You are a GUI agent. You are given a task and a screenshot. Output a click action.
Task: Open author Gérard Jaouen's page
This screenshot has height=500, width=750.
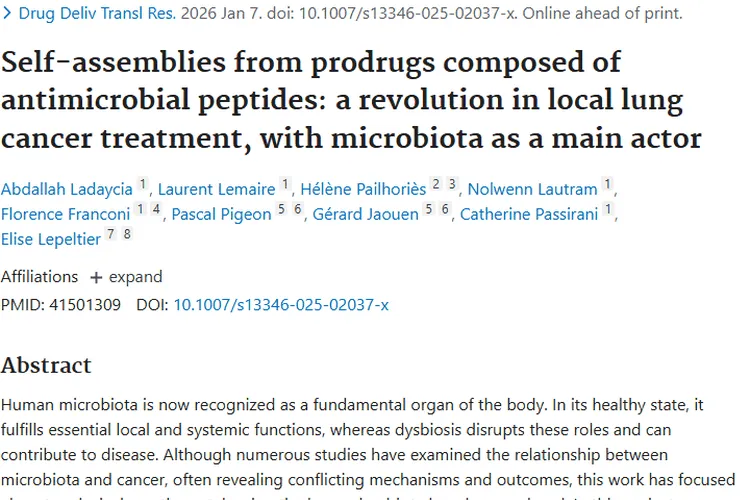[366, 214]
